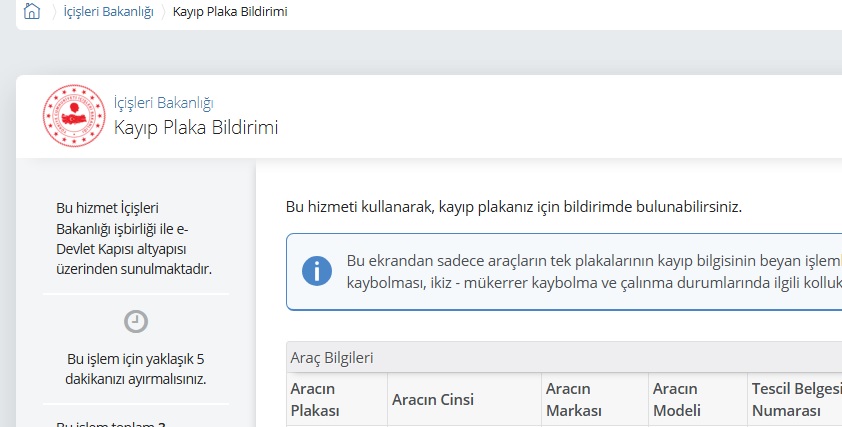Click the chevron separator before Kayıp Plaka Bildirimi breadcrumb

[x=164, y=12]
